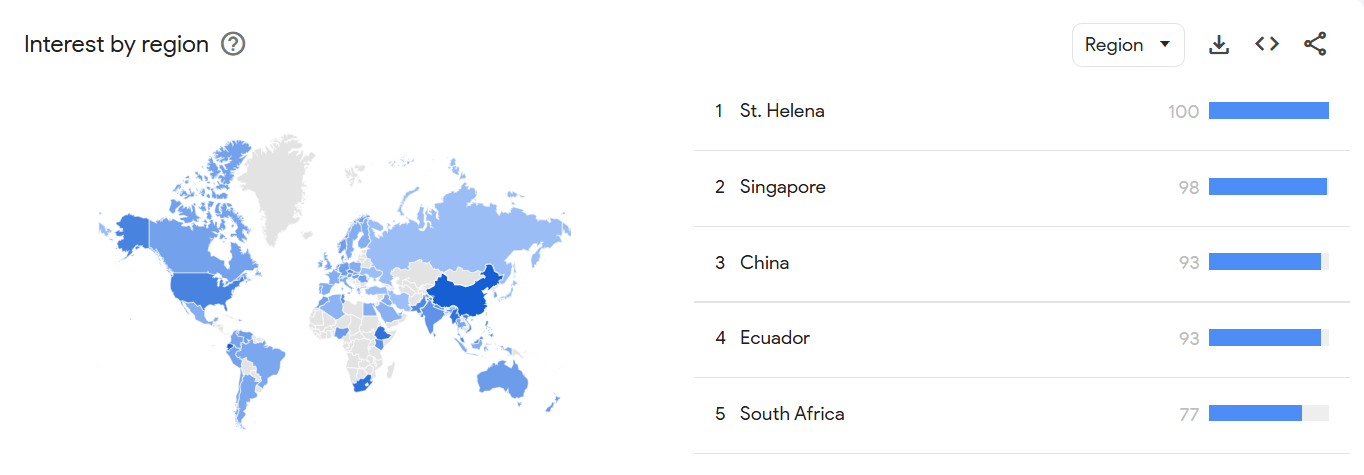Click the Region dropdown arrow

click(1164, 45)
